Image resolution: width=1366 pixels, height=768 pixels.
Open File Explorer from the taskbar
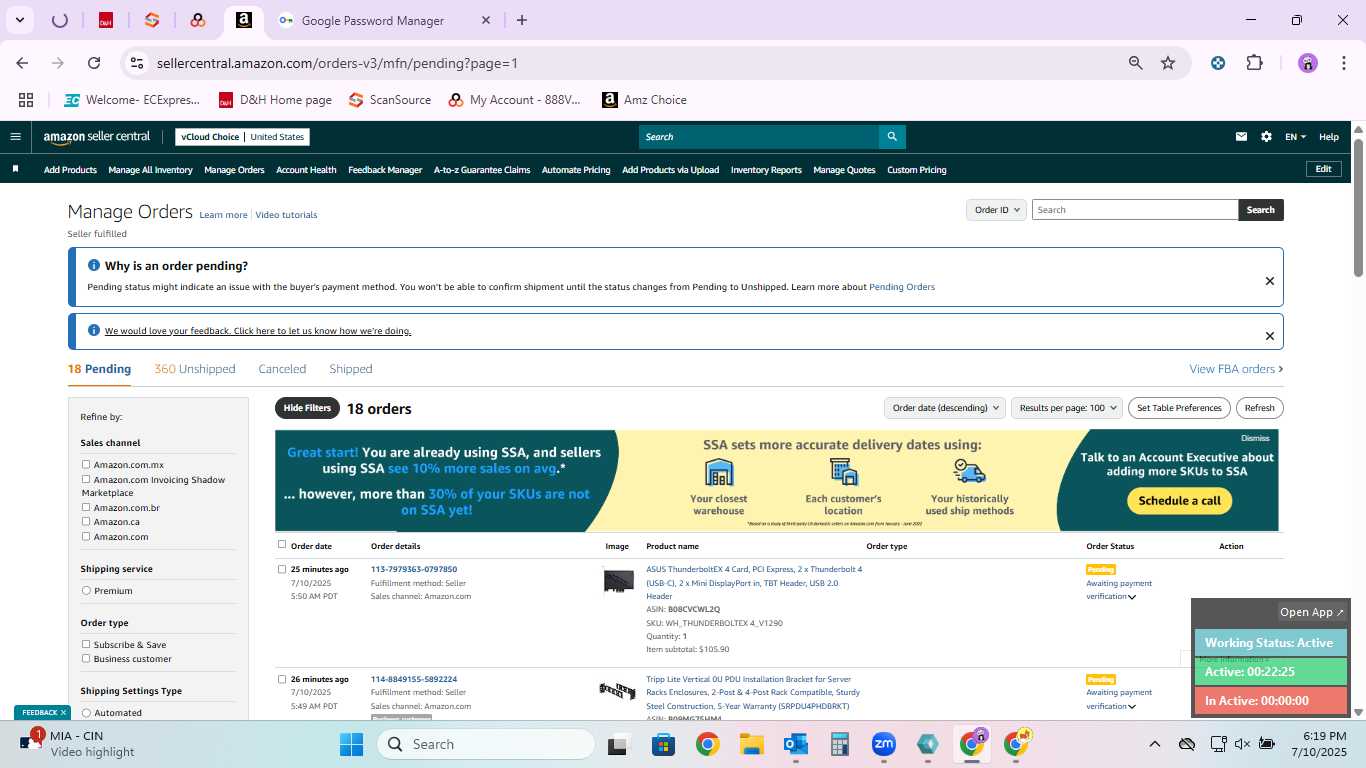point(752,744)
